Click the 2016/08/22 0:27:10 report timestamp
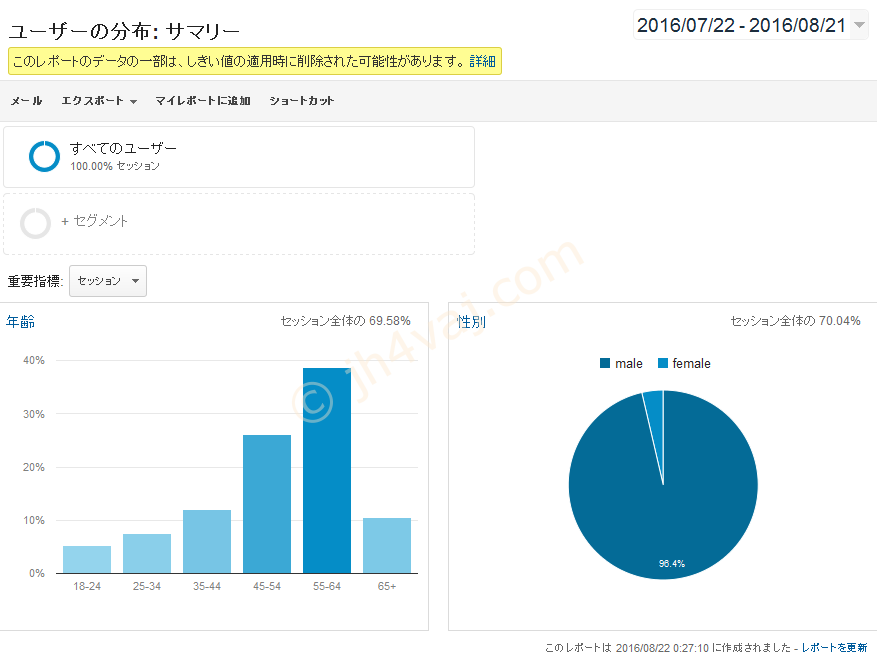The image size is (877, 663). 662,648
